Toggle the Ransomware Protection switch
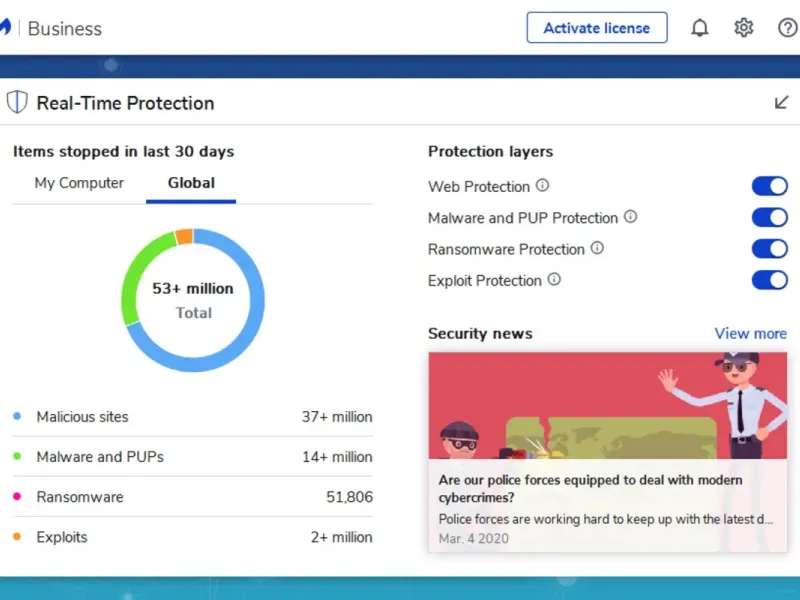The height and width of the screenshot is (600, 800). (770, 249)
